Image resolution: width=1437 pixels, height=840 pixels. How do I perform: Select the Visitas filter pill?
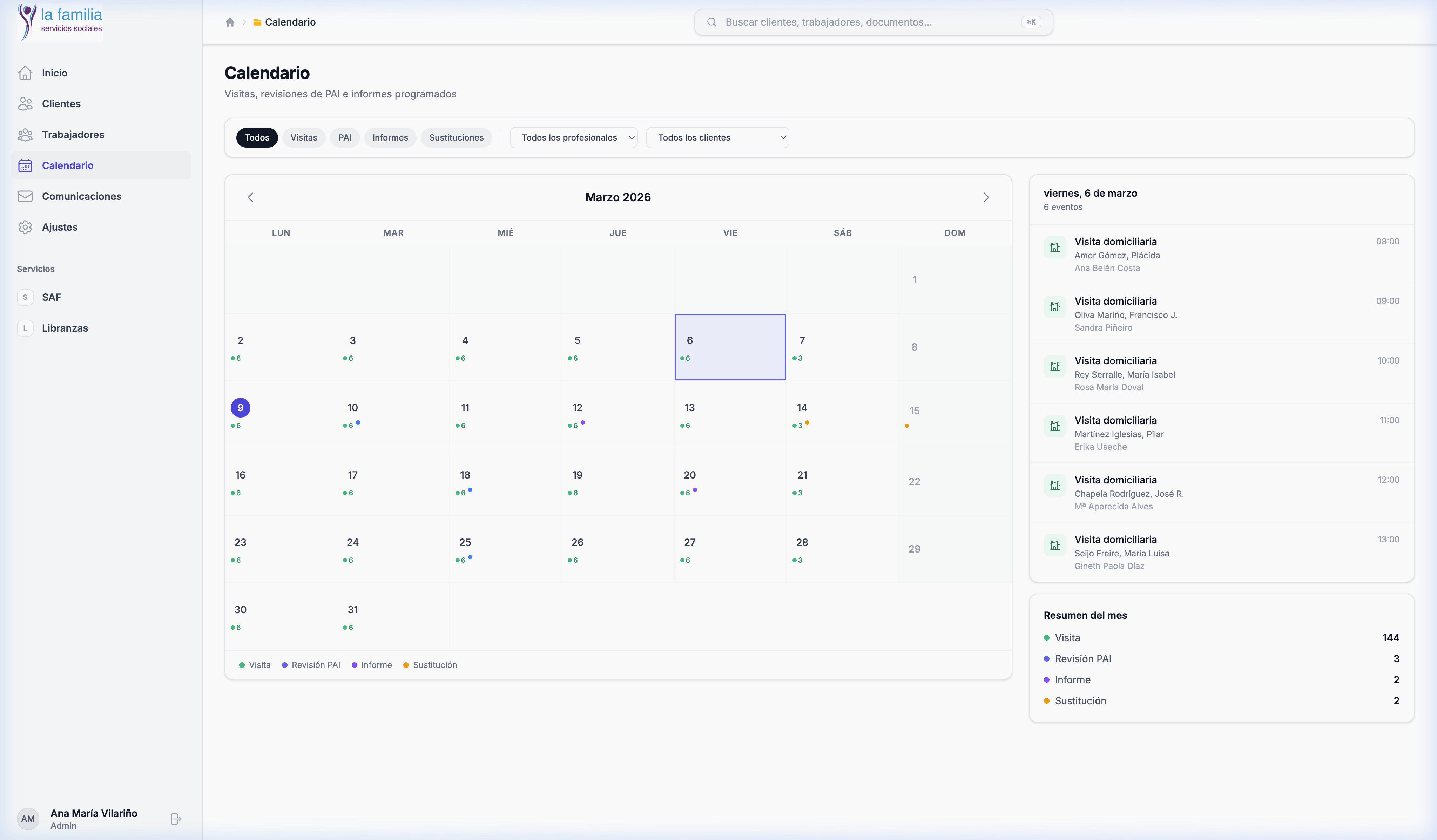pyautogui.click(x=303, y=137)
